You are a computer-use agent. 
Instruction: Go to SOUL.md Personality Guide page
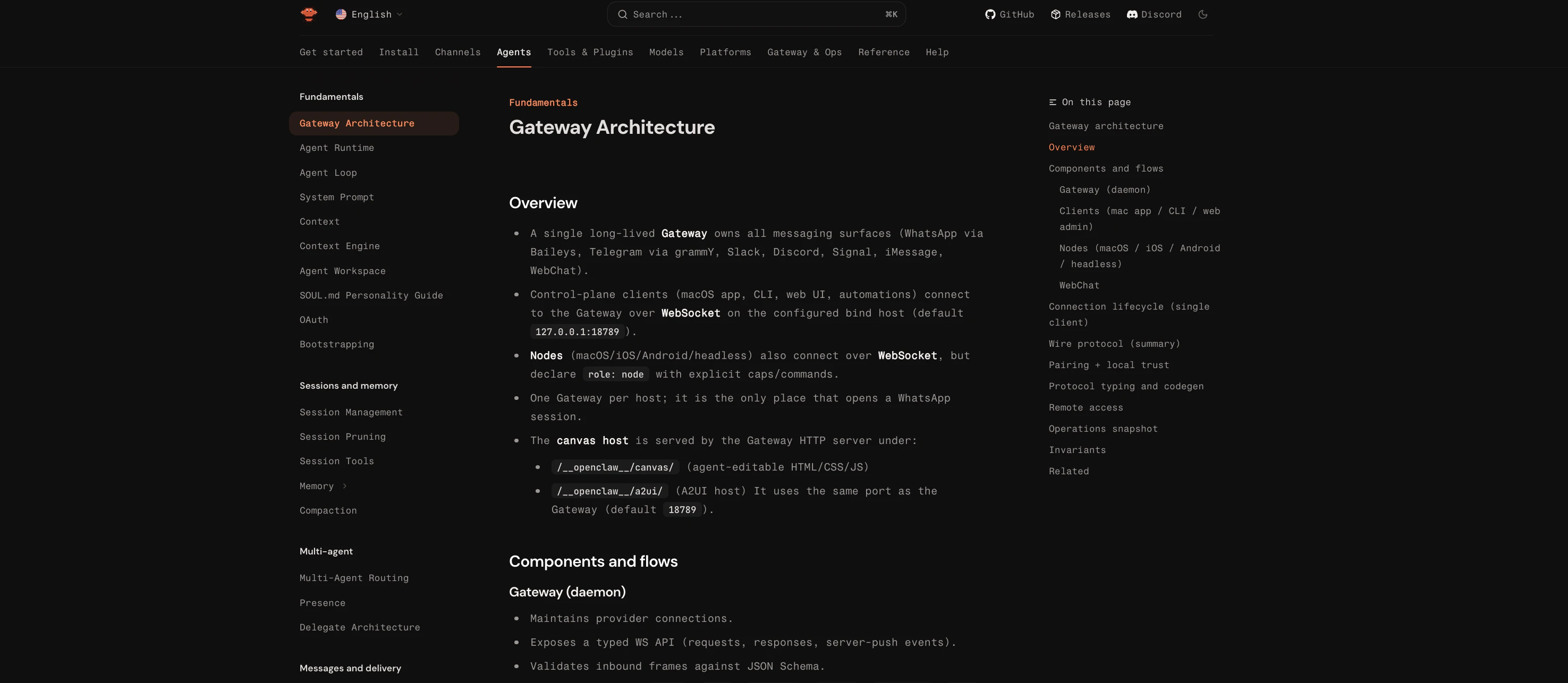371,296
